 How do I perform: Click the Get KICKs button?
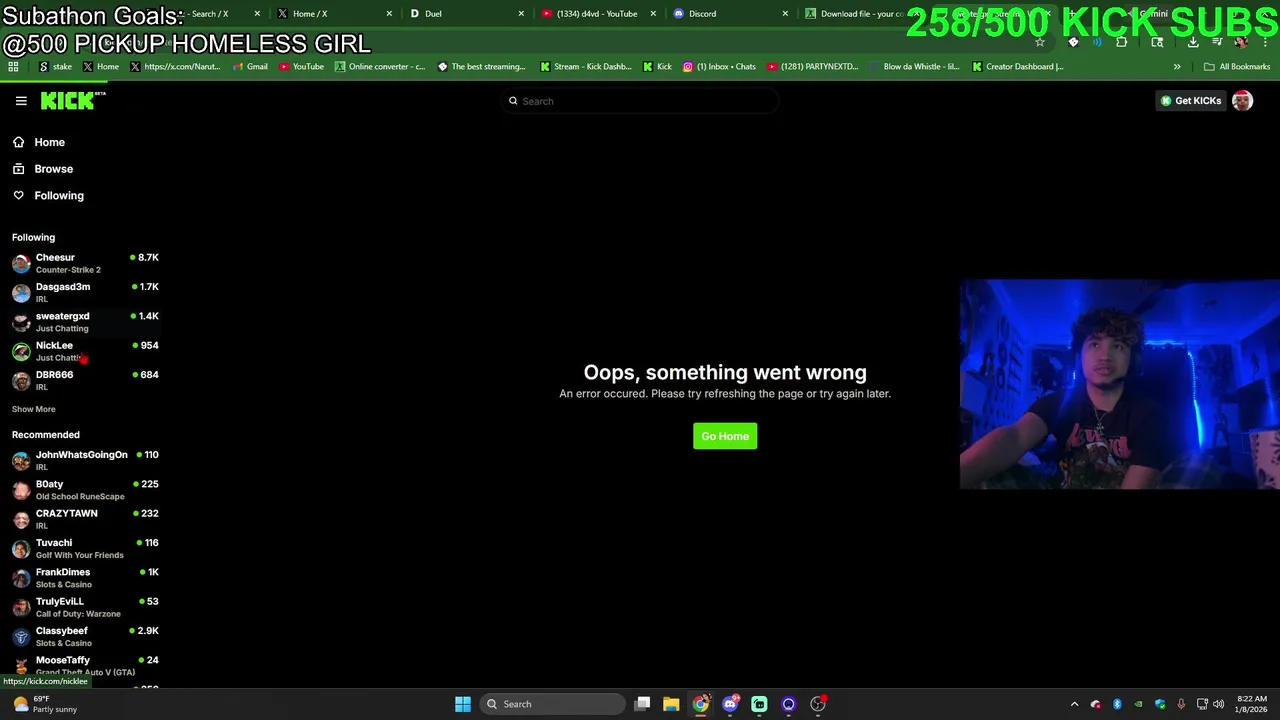1190,101
